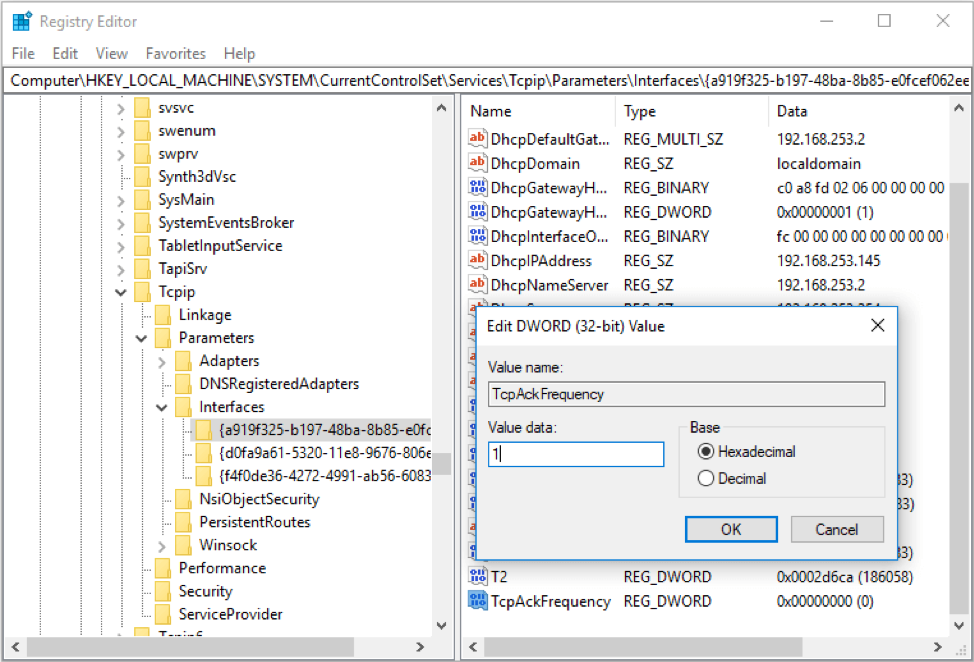Sort values by the Data column header
Image resolution: width=974 pixels, height=662 pixels.
[x=859, y=111]
